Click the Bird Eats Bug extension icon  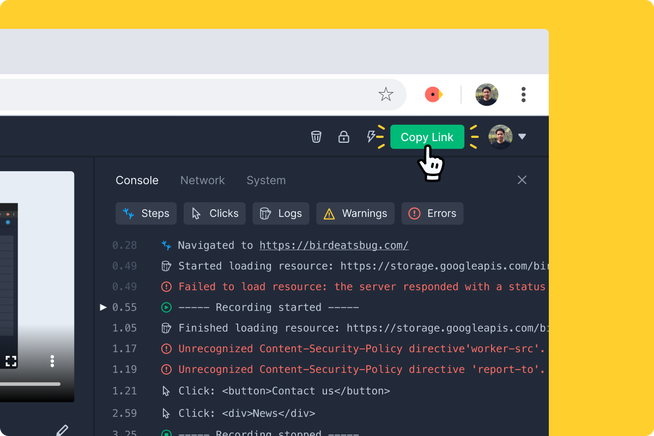click(x=433, y=94)
